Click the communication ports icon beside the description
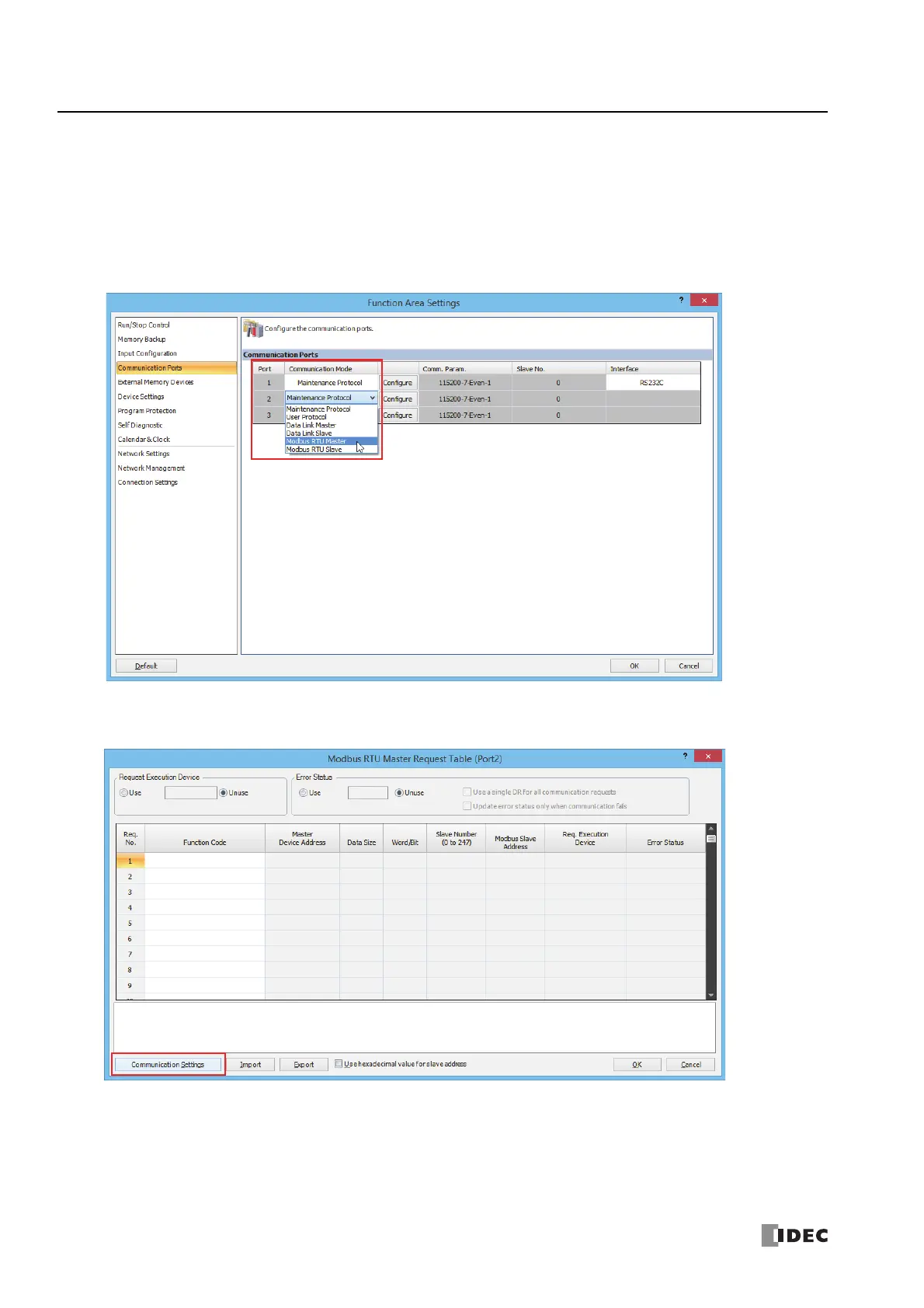924x1308 pixels. 253,329
